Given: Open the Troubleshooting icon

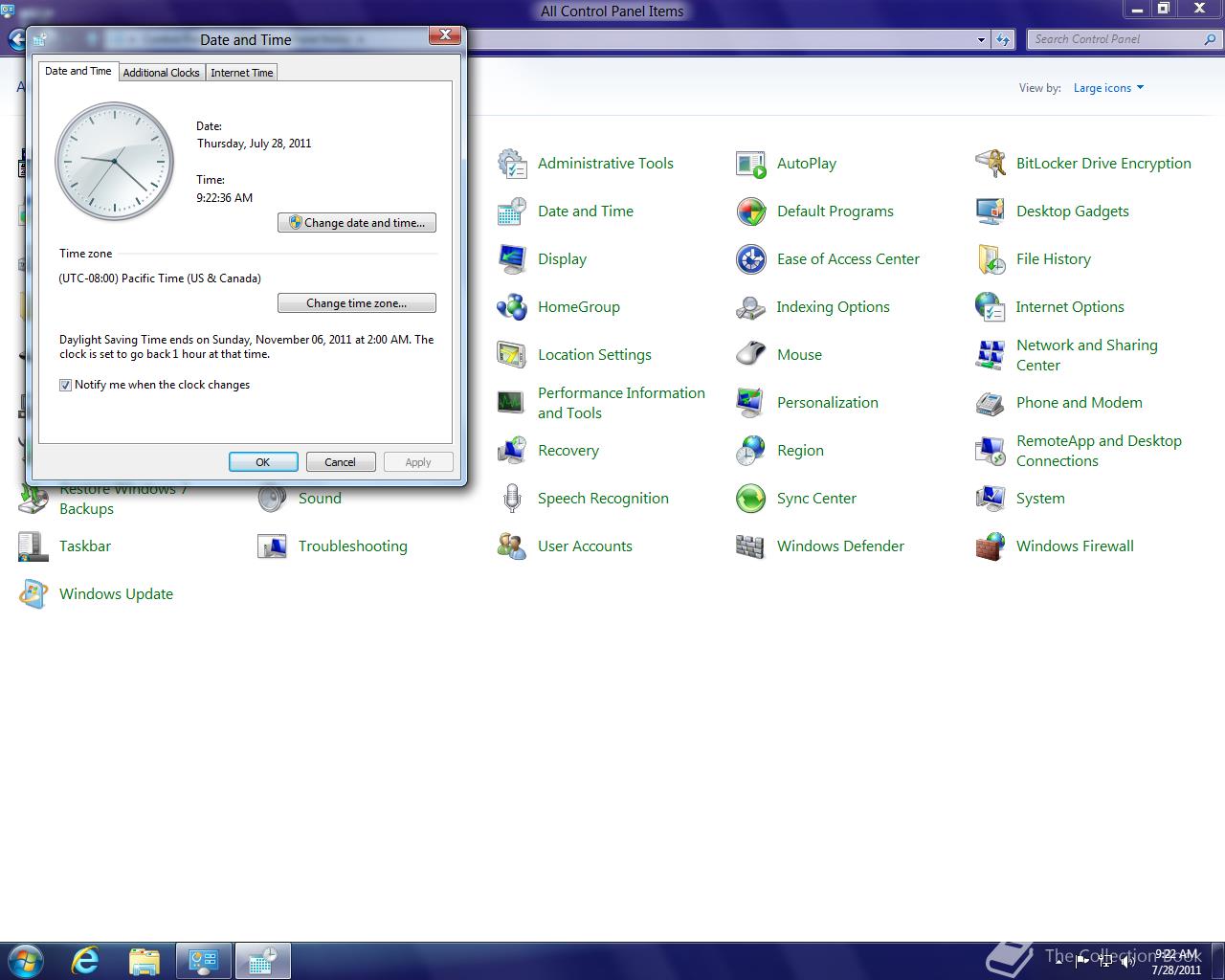Looking at the screenshot, I should 273,546.
